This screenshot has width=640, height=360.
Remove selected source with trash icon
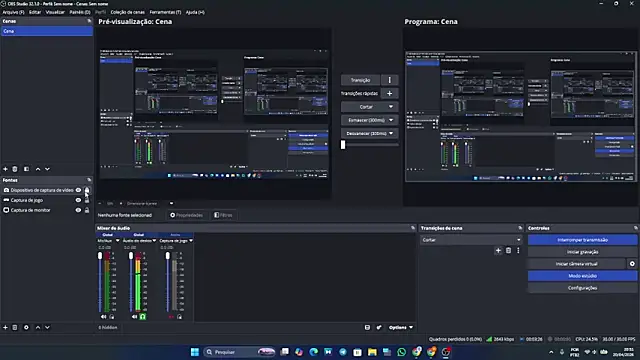[x=15, y=327]
